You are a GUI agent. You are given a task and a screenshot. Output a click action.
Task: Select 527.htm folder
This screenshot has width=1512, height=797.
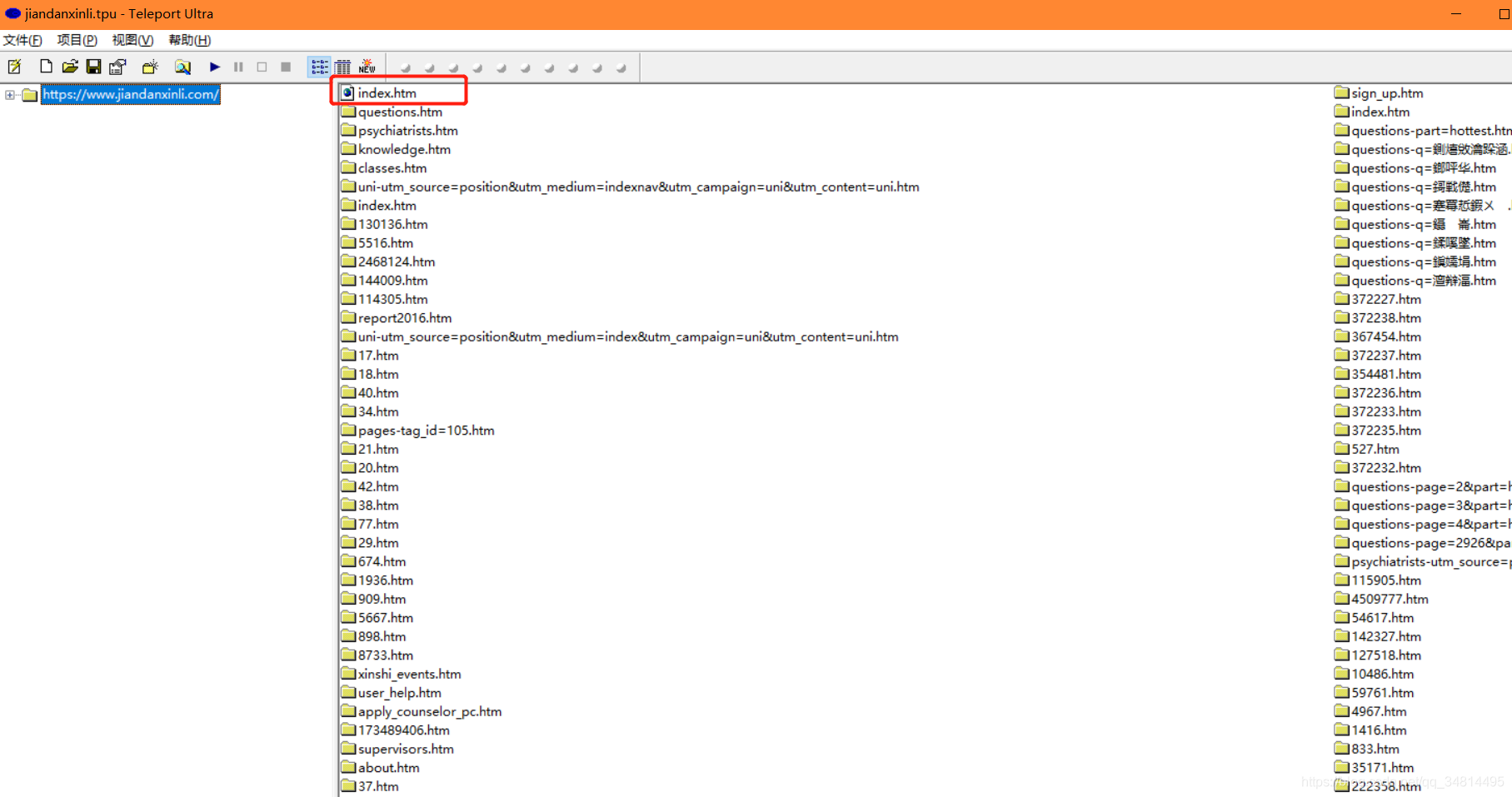click(x=1375, y=449)
